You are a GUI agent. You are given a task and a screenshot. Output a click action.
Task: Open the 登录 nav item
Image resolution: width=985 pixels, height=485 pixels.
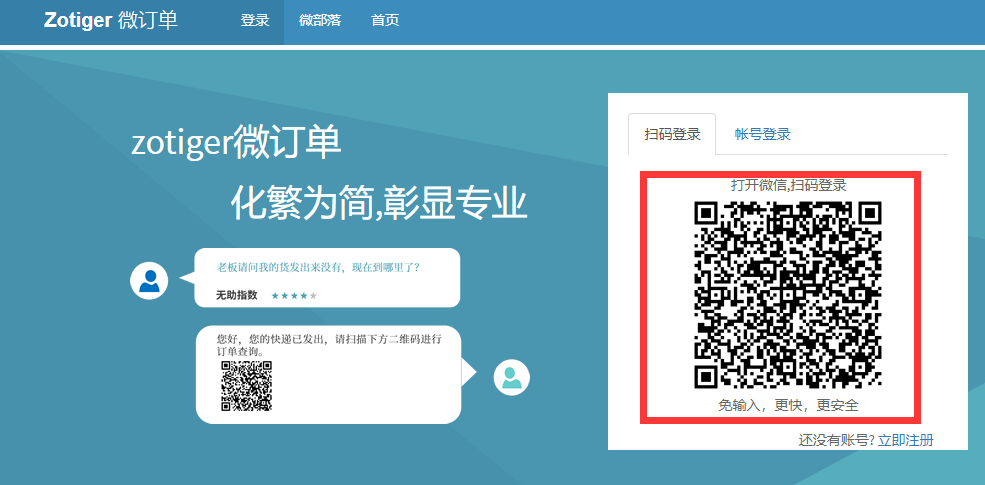pos(254,21)
